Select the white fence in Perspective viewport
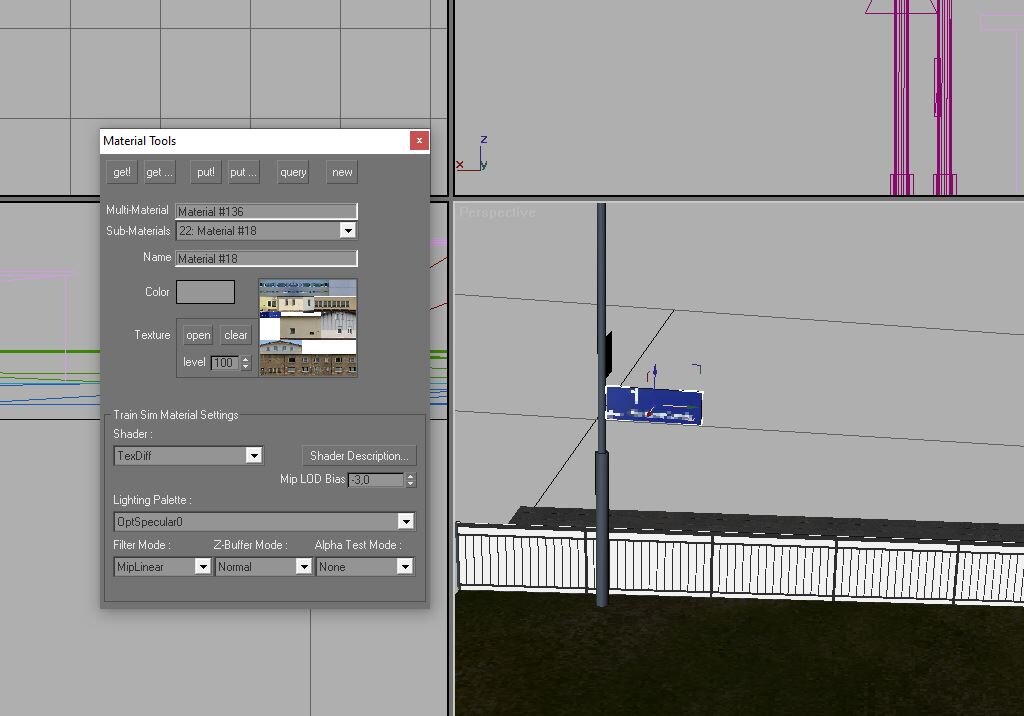Image resolution: width=1024 pixels, height=716 pixels. point(739,565)
